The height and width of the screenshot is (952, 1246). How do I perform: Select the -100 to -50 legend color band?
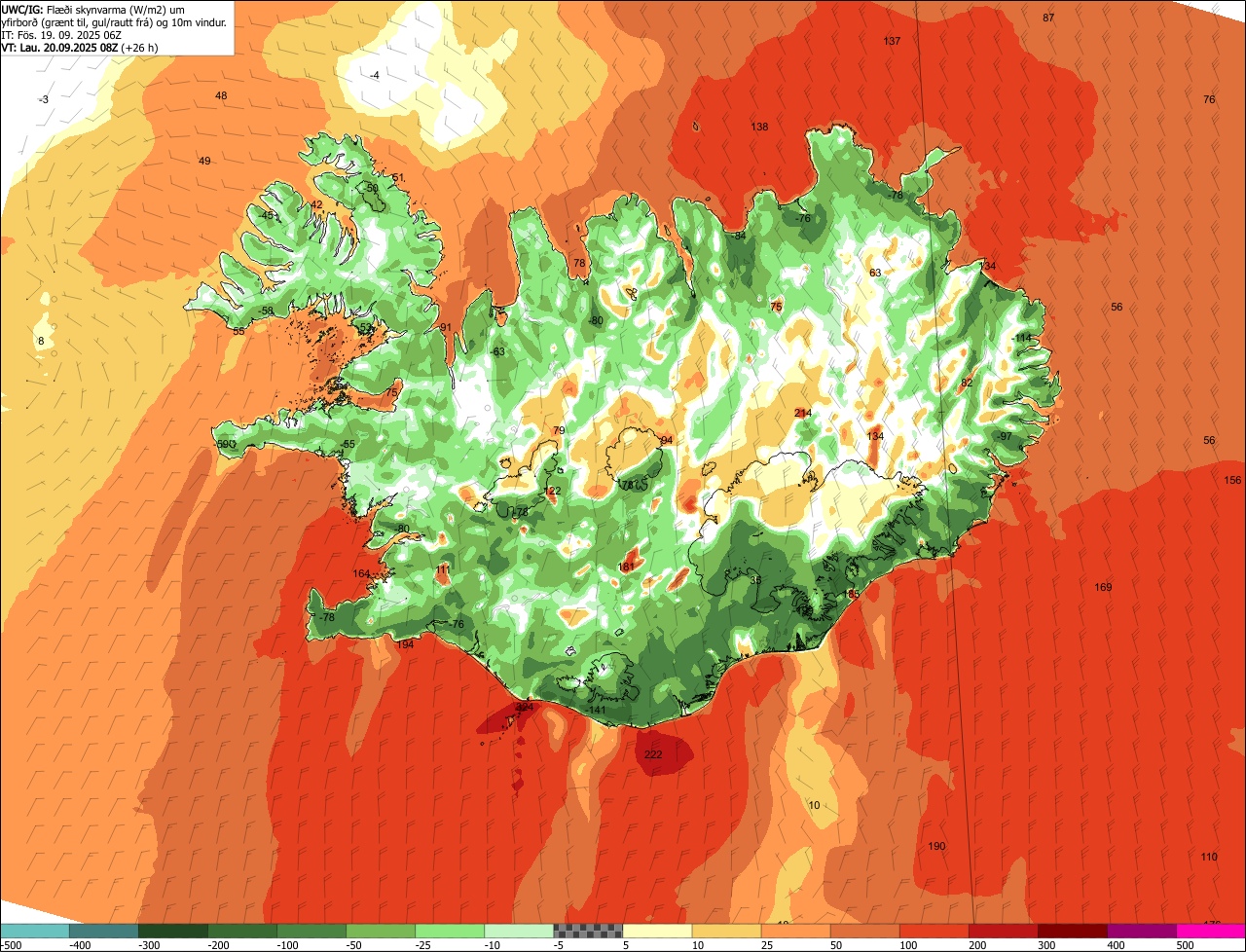tap(311, 931)
